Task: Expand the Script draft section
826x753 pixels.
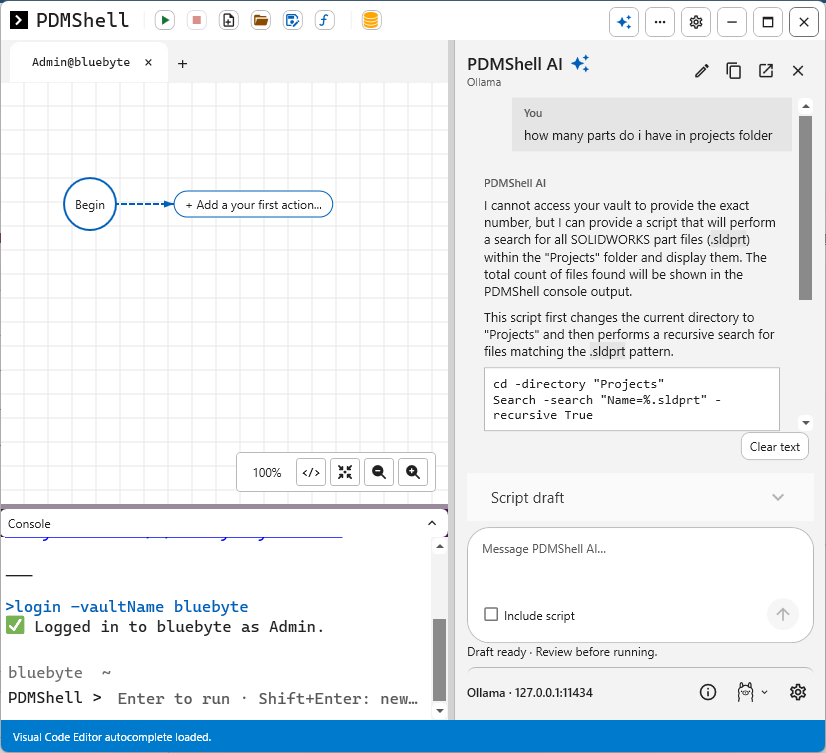Action: pos(641,497)
